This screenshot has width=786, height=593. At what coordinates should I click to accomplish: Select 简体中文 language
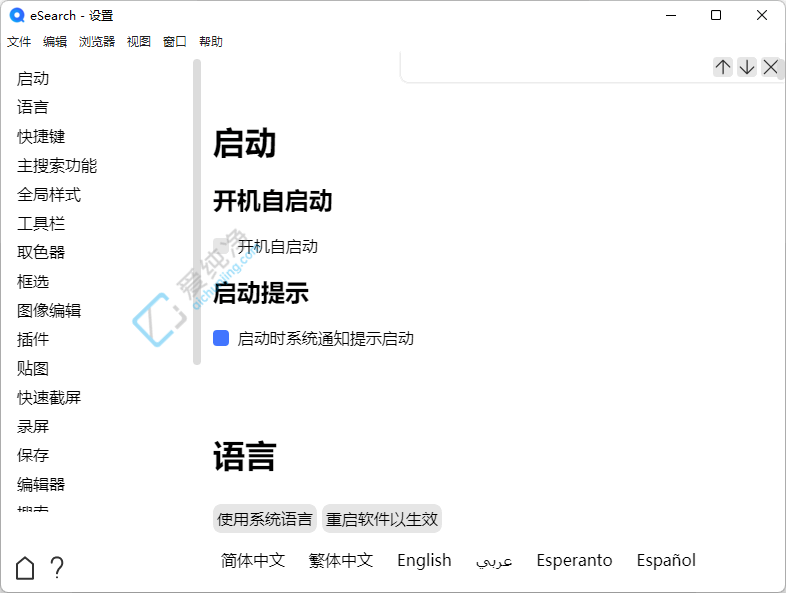(253, 560)
